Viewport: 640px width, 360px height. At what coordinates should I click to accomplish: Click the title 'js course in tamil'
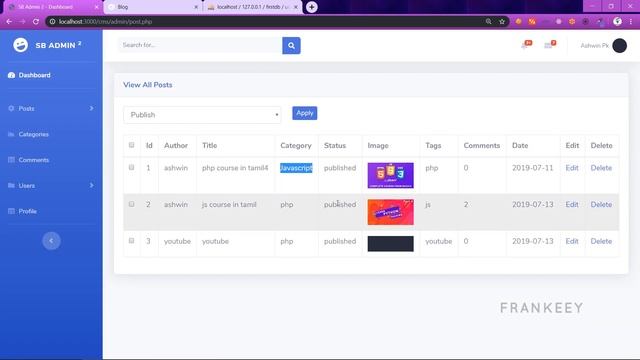click(229, 204)
